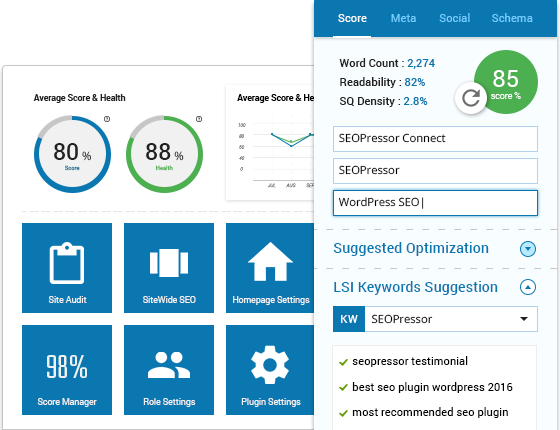Click the help icon beside the 80% Score gauge
Screen dimensions: 560x430
point(107,119)
